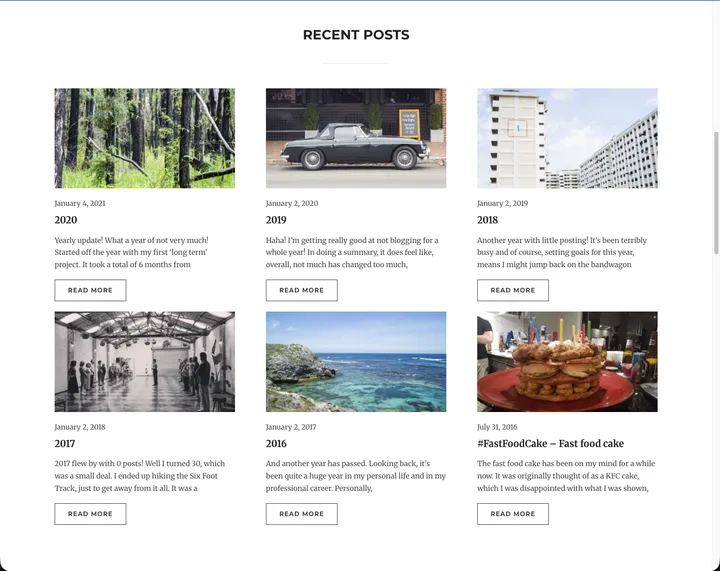Click the "January 4, 2021" post date
Image resolution: width=720 pixels, height=571 pixels.
pyautogui.click(x=80, y=203)
